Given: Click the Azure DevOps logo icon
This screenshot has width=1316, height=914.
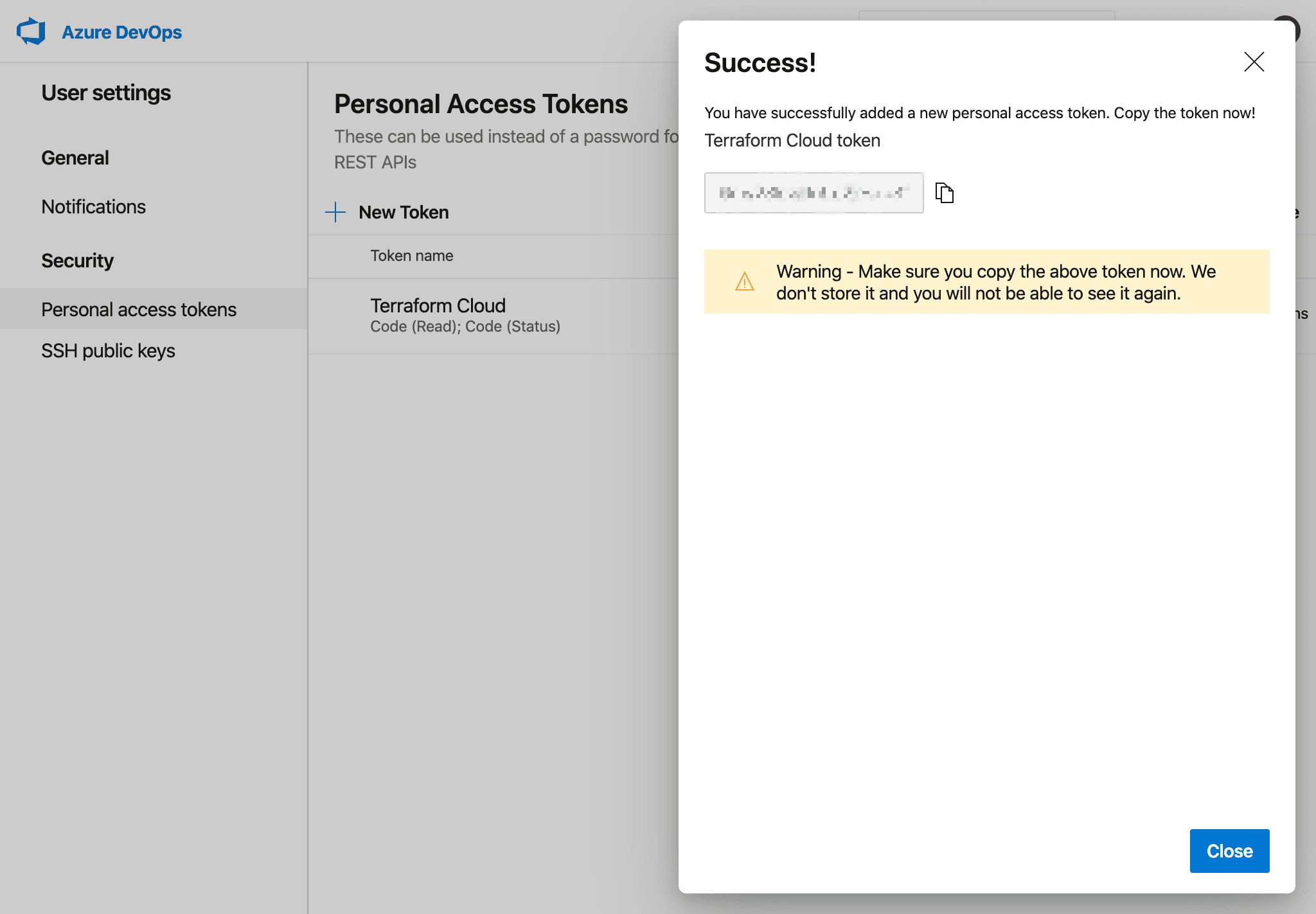Looking at the screenshot, I should point(31,31).
